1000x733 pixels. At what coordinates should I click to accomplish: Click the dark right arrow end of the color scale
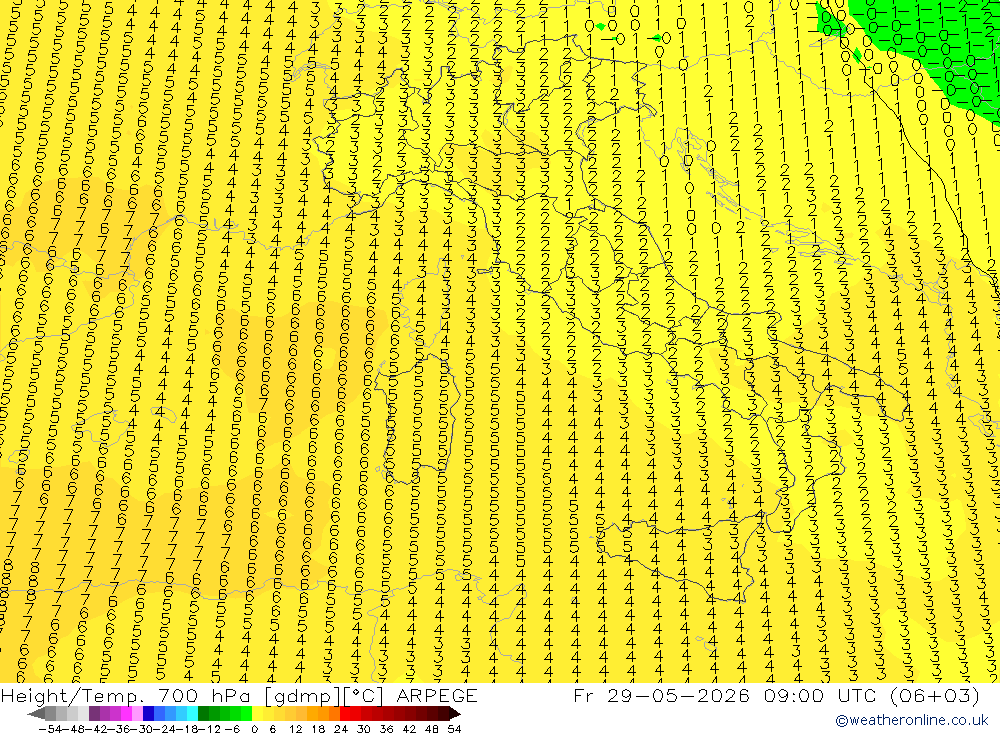[x=455, y=714]
